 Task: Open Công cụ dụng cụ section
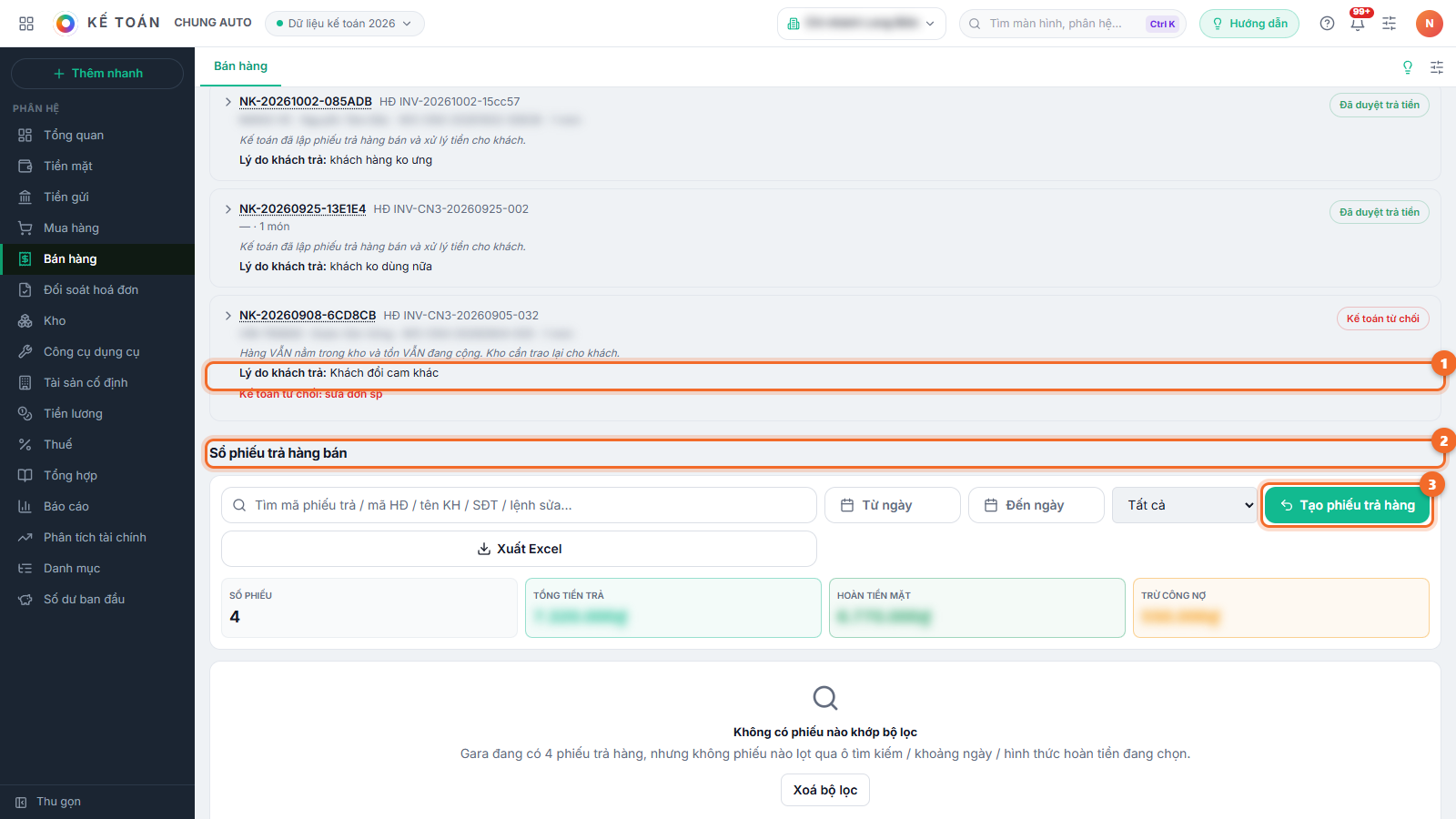click(x=97, y=351)
